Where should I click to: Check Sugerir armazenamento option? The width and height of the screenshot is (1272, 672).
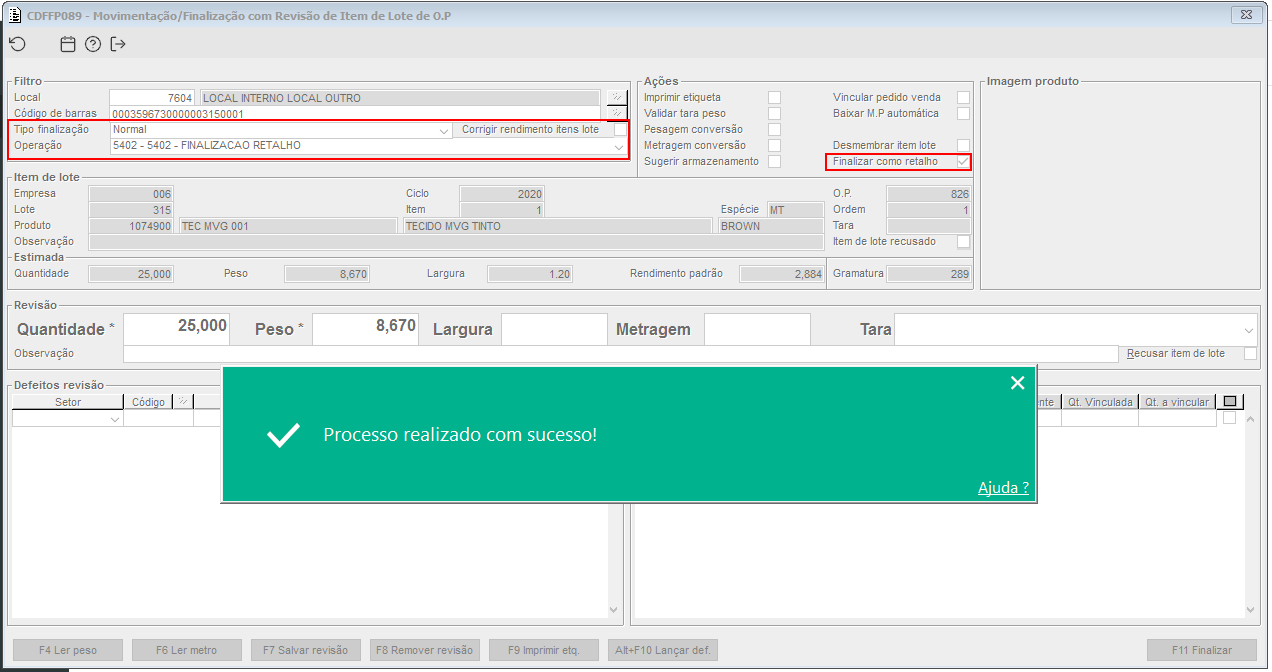[774, 161]
